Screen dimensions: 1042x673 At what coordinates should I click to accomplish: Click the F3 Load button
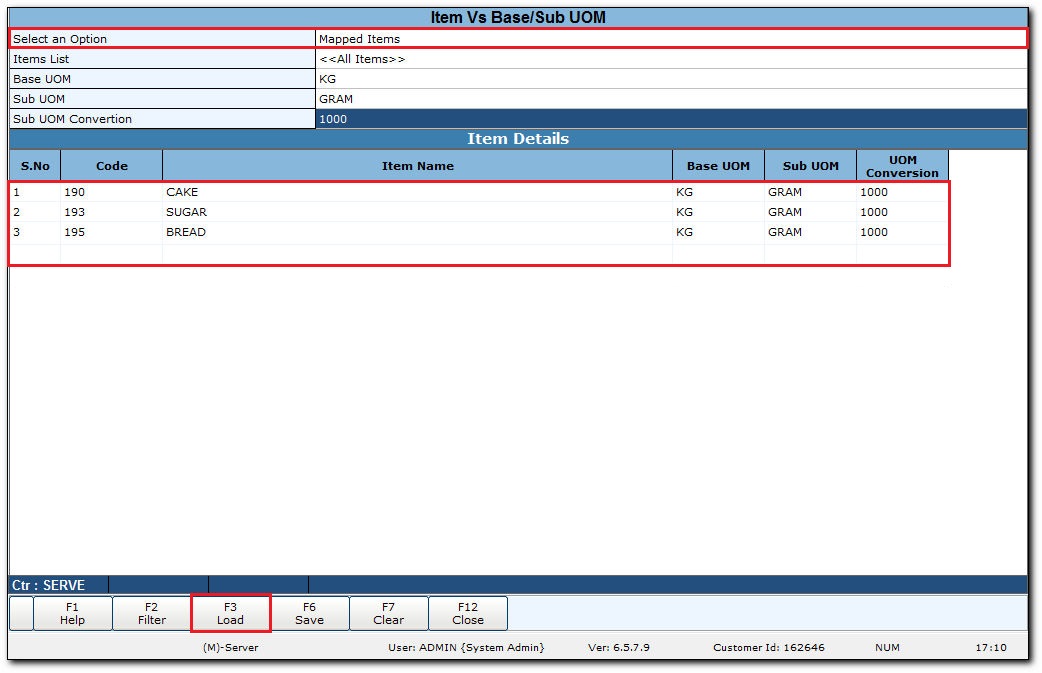230,613
